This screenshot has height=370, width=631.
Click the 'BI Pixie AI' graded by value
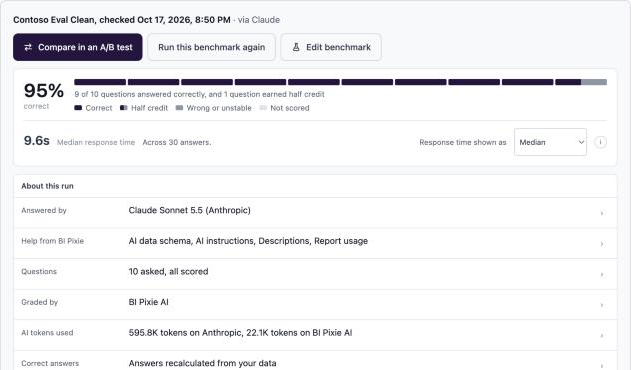tap(148, 302)
